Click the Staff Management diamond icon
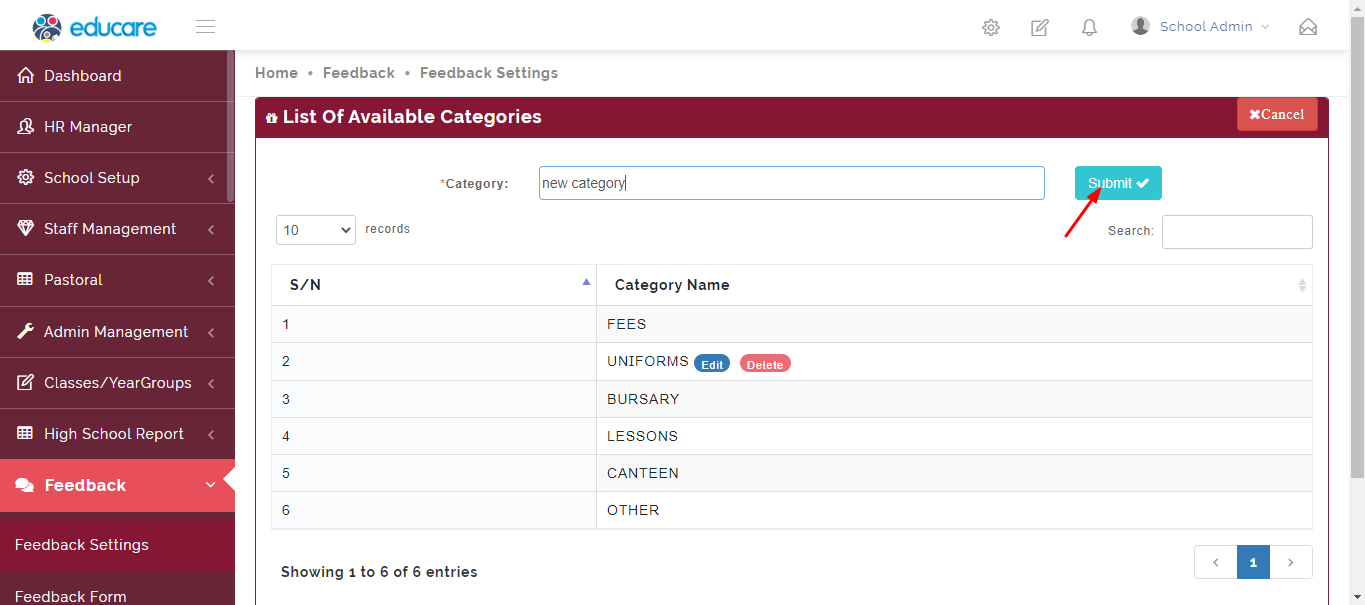Image resolution: width=1365 pixels, height=605 pixels. pos(26,228)
